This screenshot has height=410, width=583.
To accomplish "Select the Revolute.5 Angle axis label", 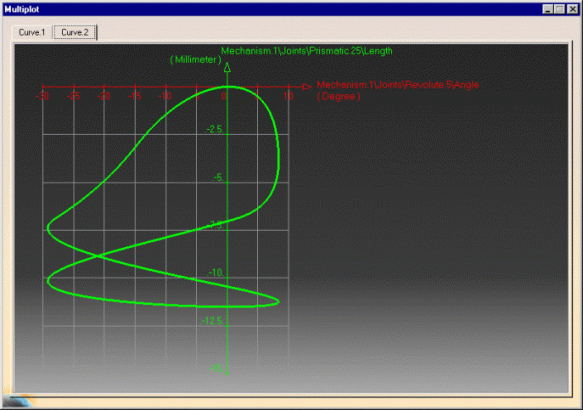I will click(x=398, y=85).
